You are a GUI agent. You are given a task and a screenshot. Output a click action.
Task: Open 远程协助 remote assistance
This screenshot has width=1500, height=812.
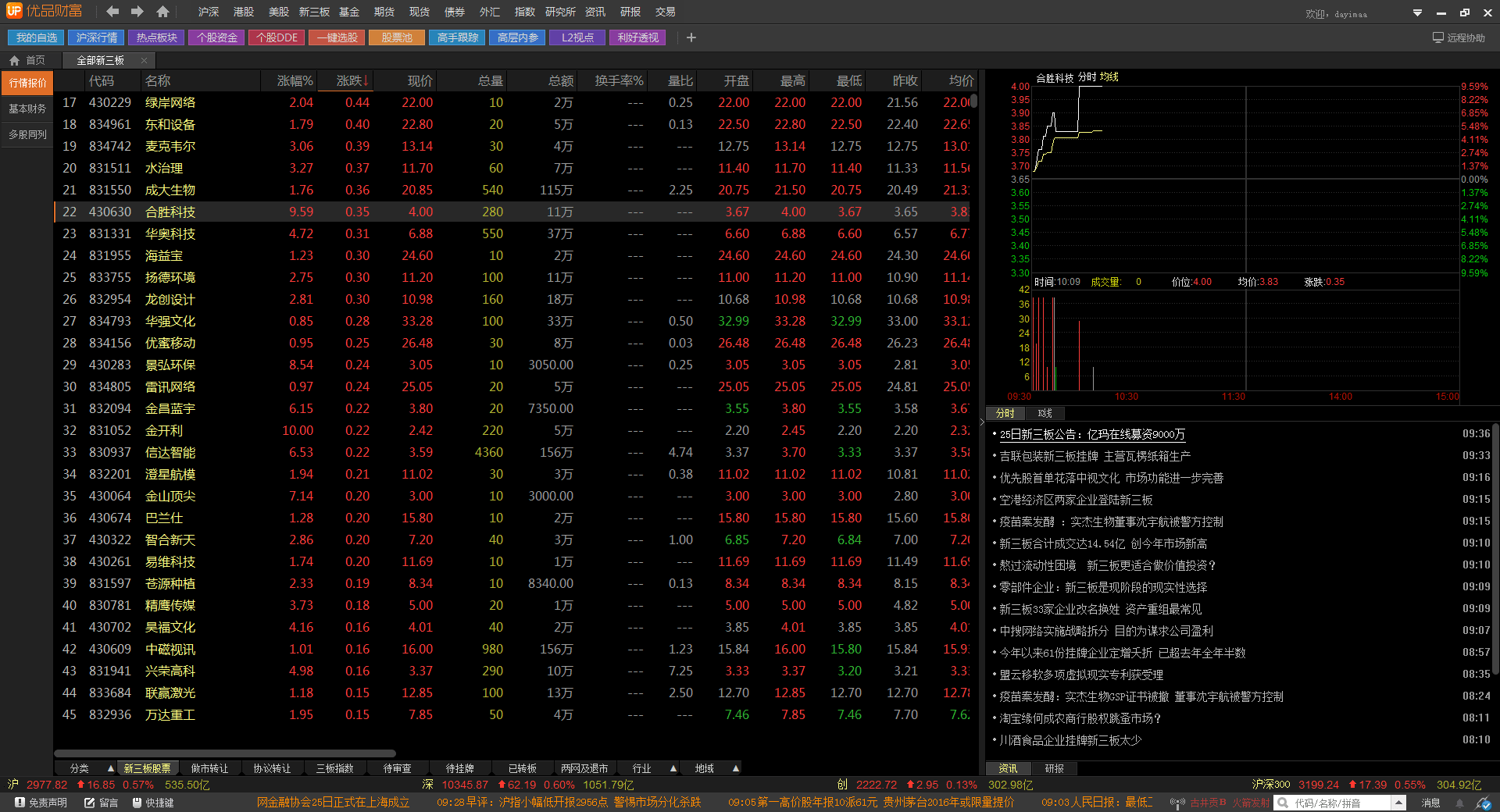1459,37
